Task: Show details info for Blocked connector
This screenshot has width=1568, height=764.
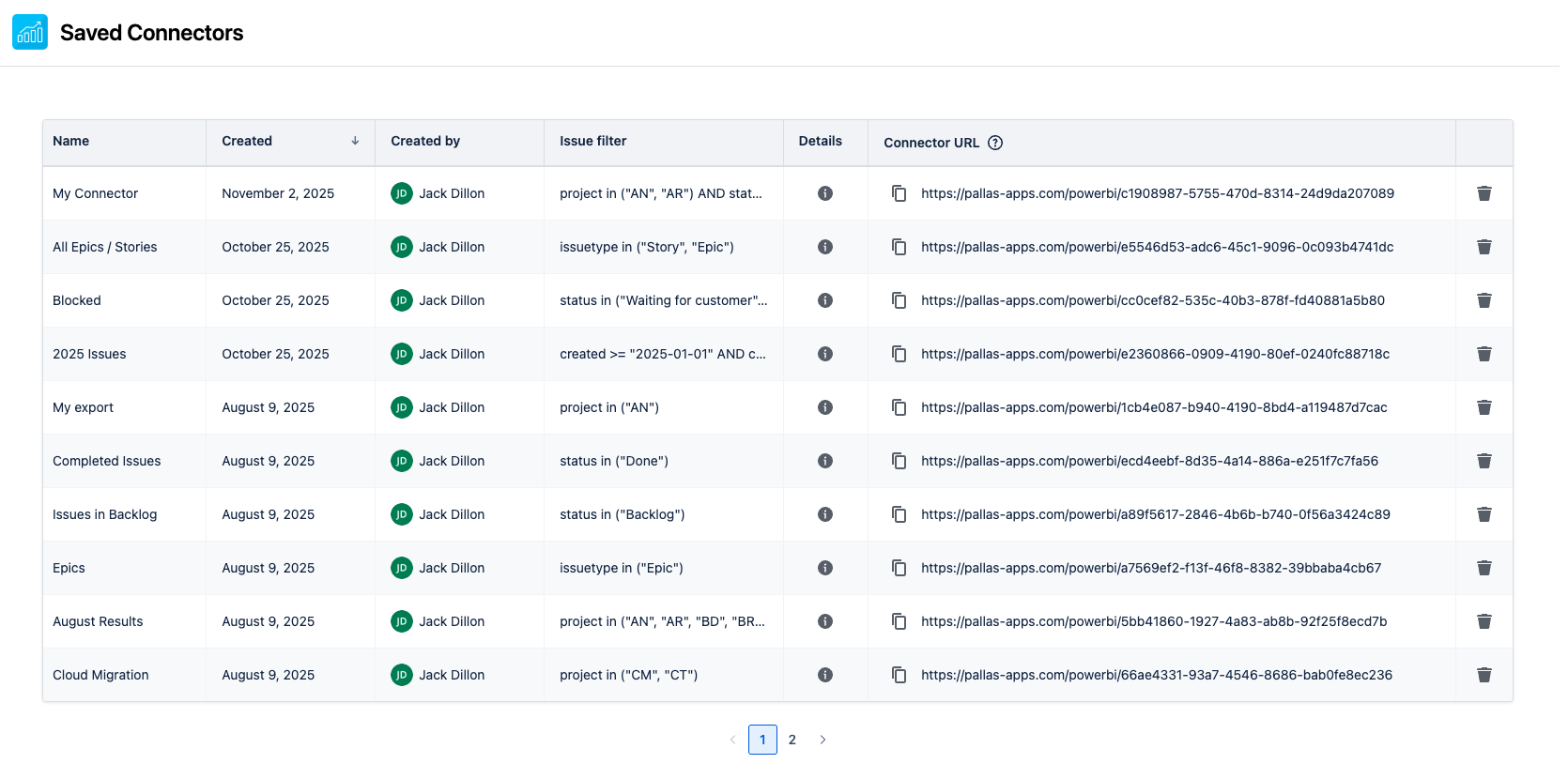Action: [825, 300]
